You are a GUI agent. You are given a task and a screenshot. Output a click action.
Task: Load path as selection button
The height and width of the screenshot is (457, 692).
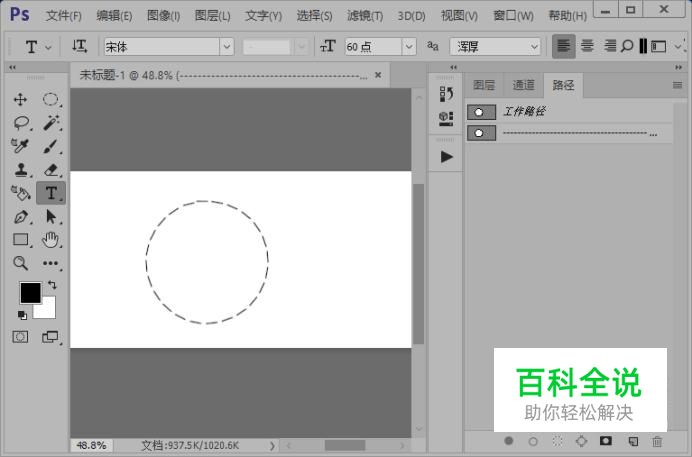(x=556, y=441)
